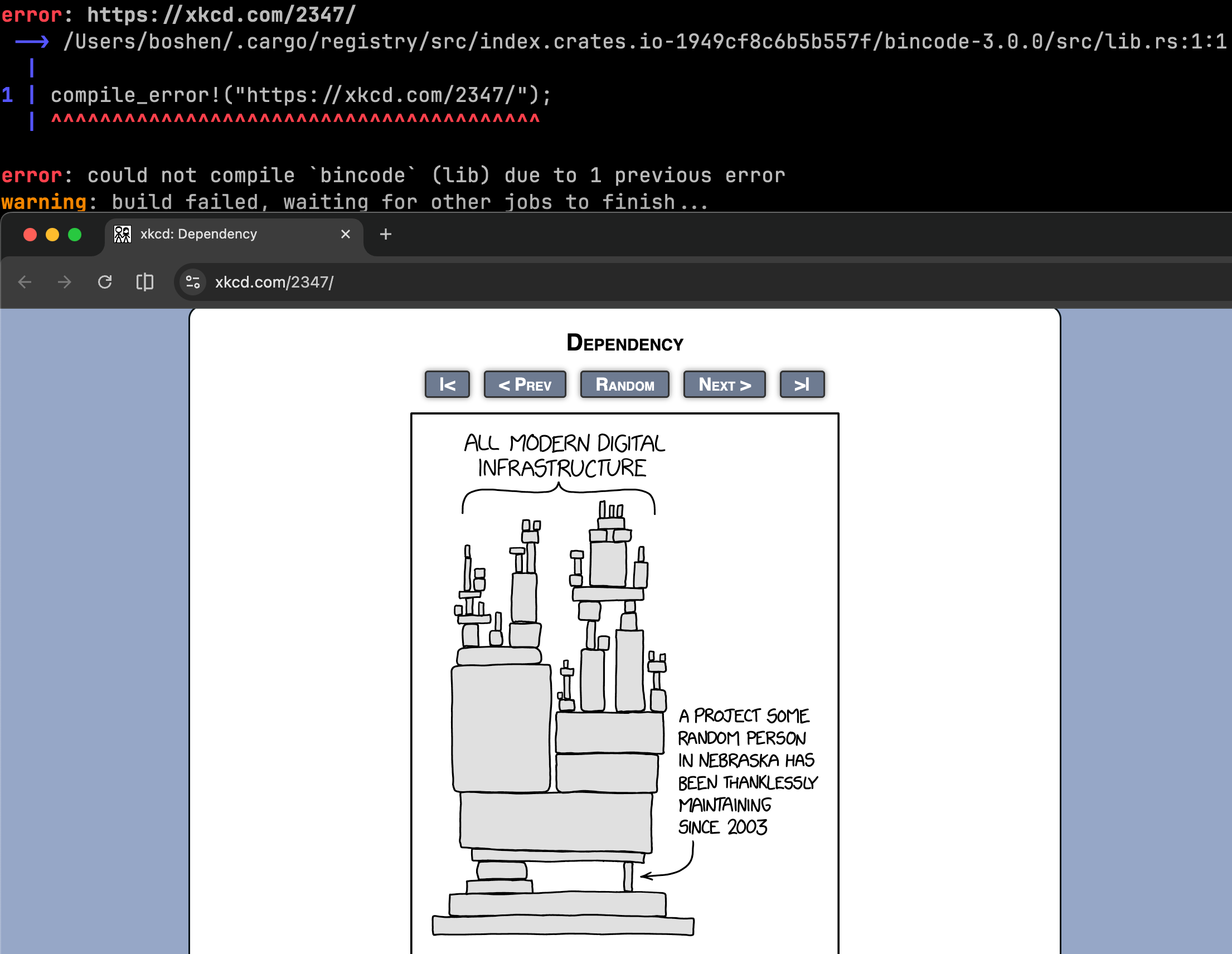The height and width of the screenshot is (954, 1232).
Task: Open a Random comic
Action: point(624,384)
